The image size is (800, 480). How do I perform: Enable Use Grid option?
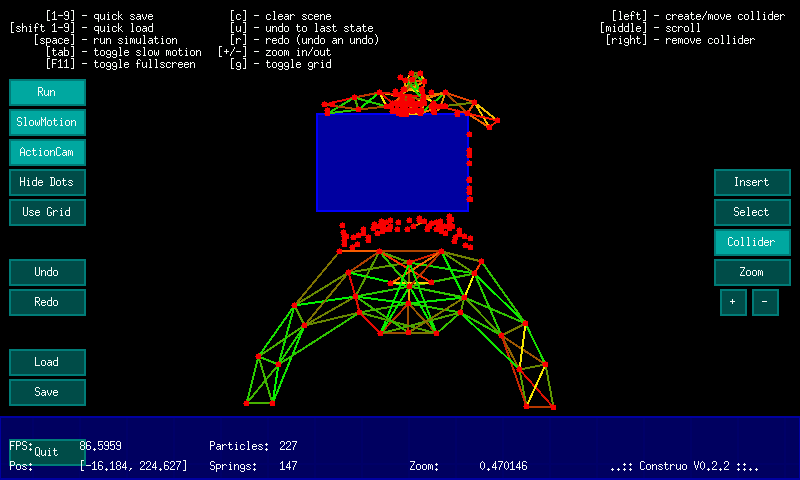47,212
